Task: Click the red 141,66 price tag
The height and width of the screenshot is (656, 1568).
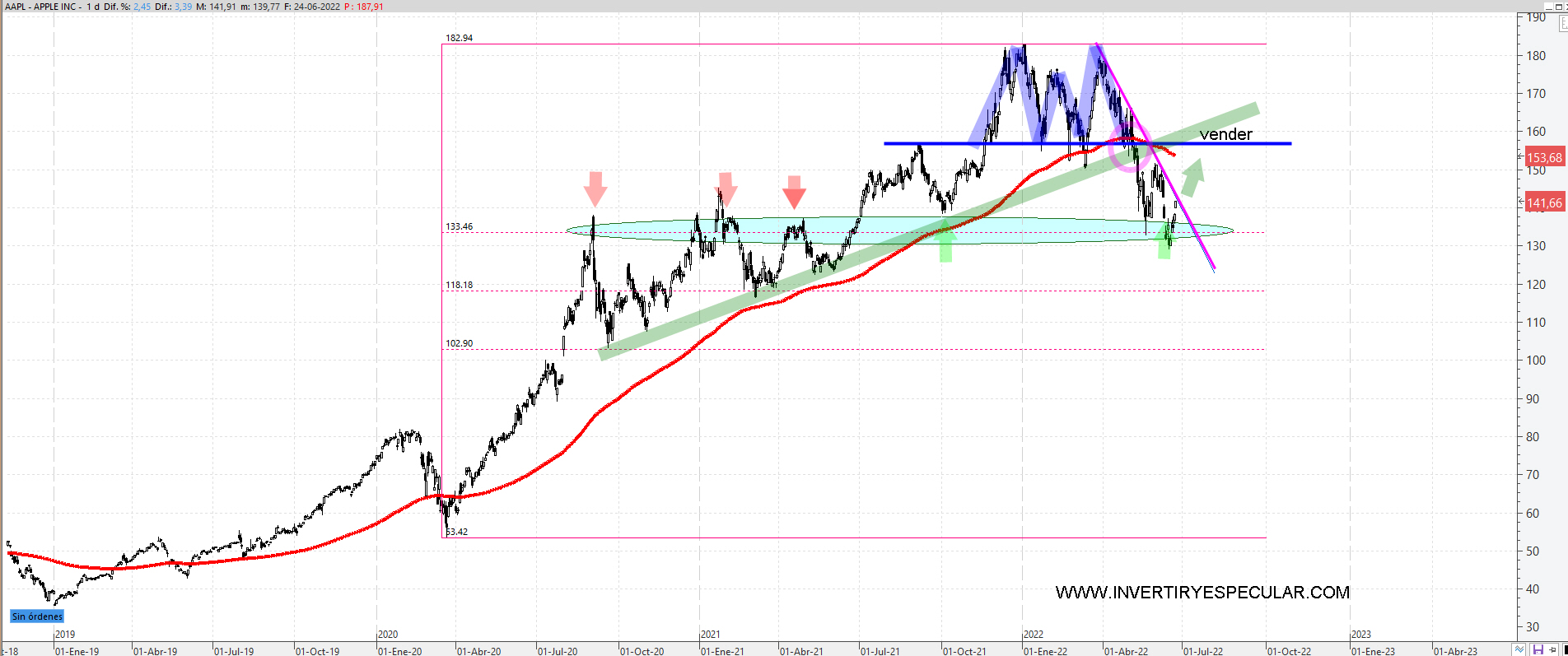Action: pos(1544,202)
